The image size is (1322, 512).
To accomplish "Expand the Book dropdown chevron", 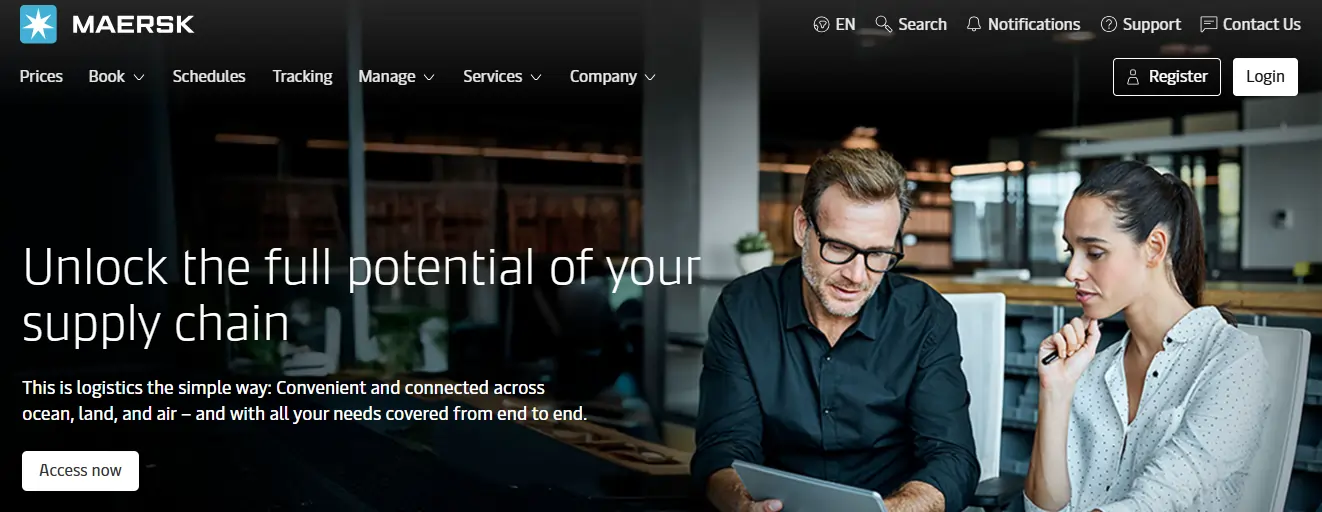I will click(139, 77).
